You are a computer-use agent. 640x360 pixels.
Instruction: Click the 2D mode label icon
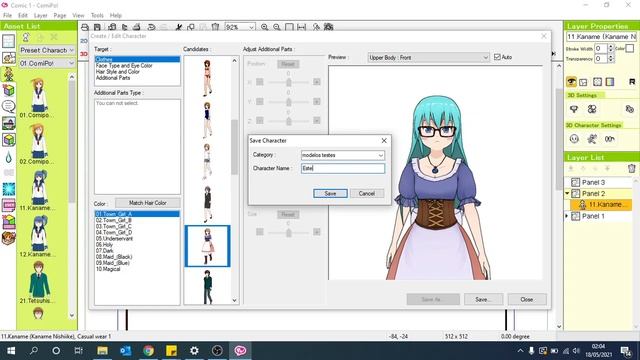84,41
